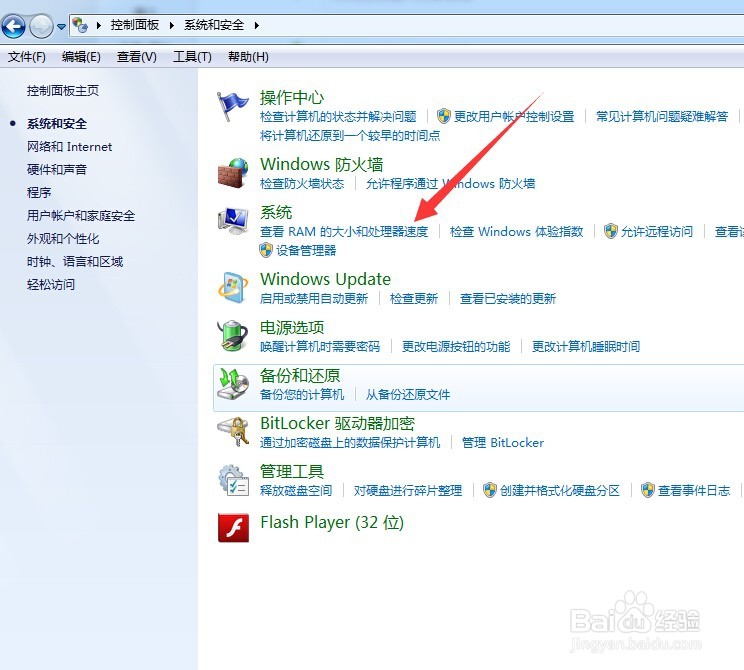The height and width of the screenshot is (670, 744).
Task: Open the 编辑(E) menu
Action: pyautogui.click(x=81, y=57)
